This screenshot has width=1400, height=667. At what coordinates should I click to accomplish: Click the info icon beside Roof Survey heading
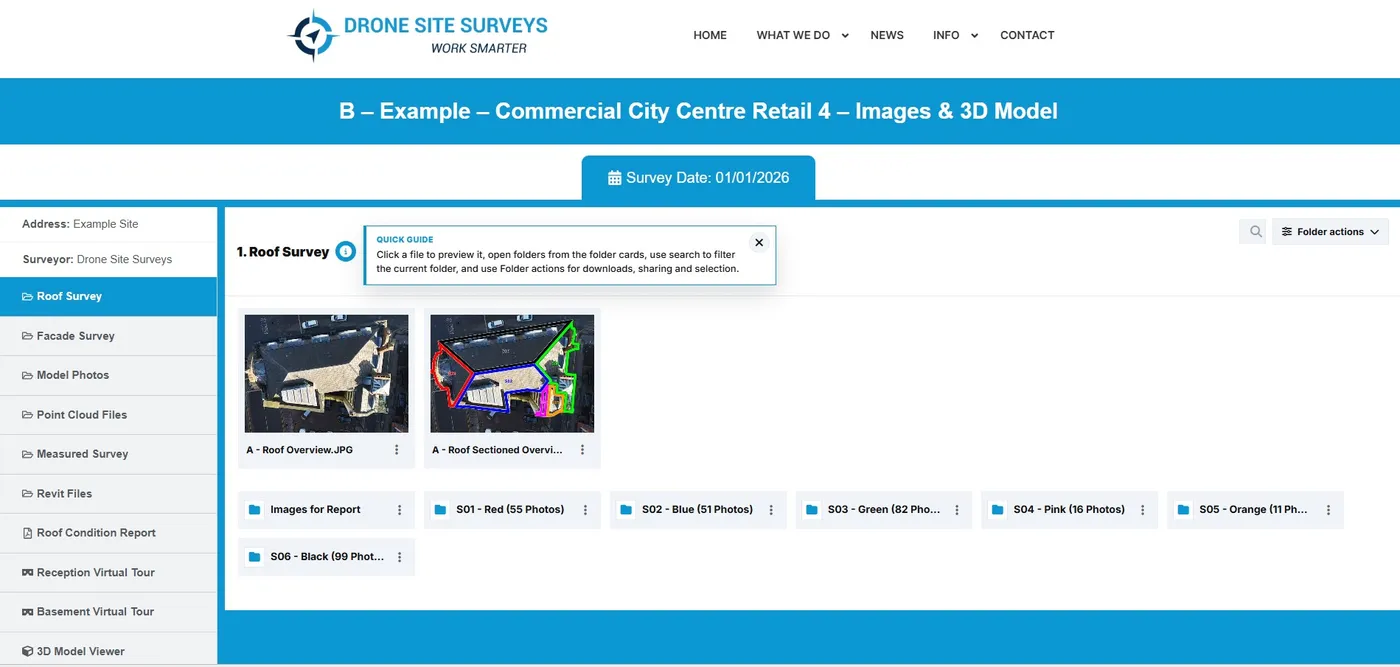pyautogui.click(x=345, y=252)
